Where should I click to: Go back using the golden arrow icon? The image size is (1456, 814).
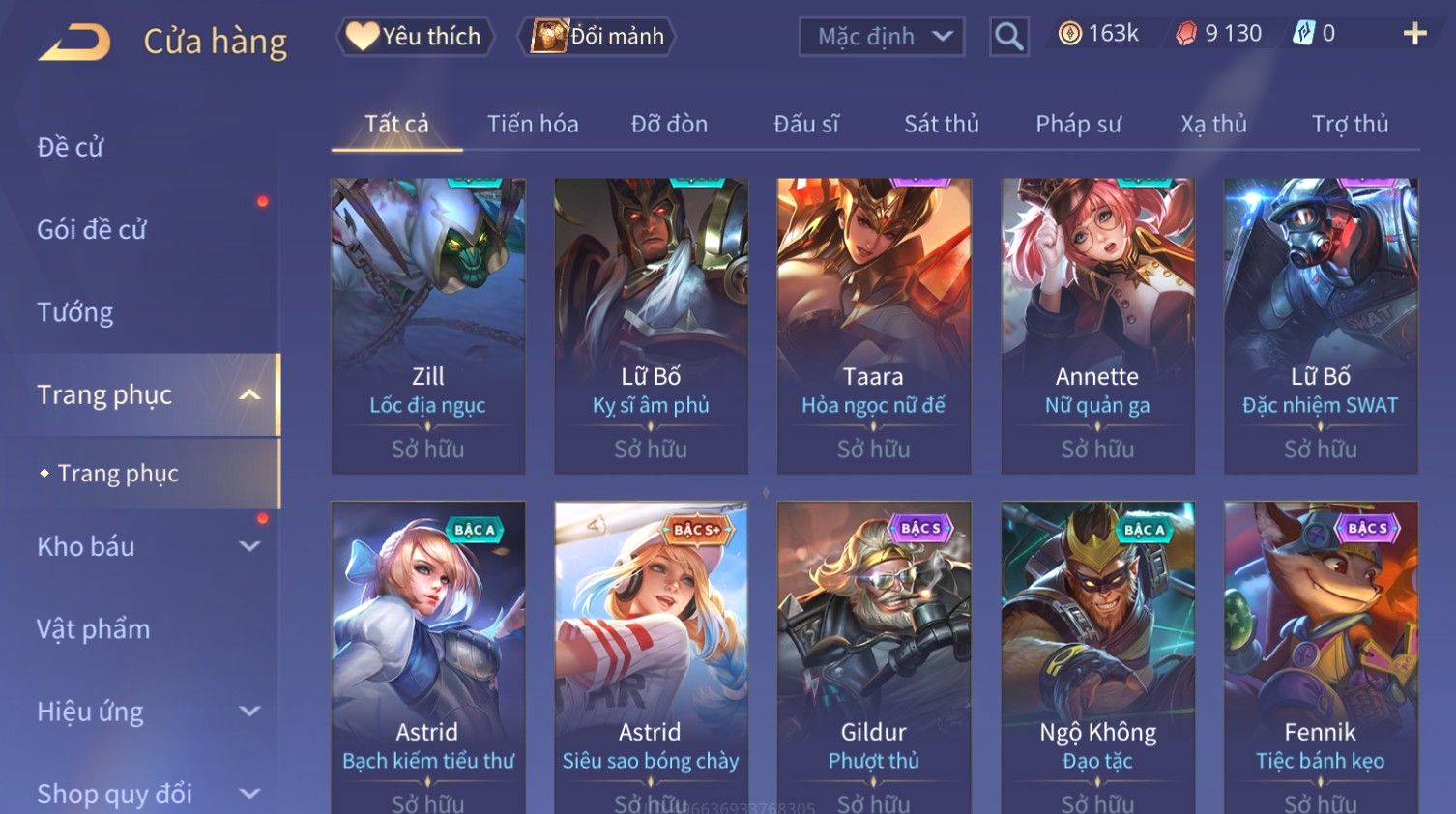click(74, 43)
